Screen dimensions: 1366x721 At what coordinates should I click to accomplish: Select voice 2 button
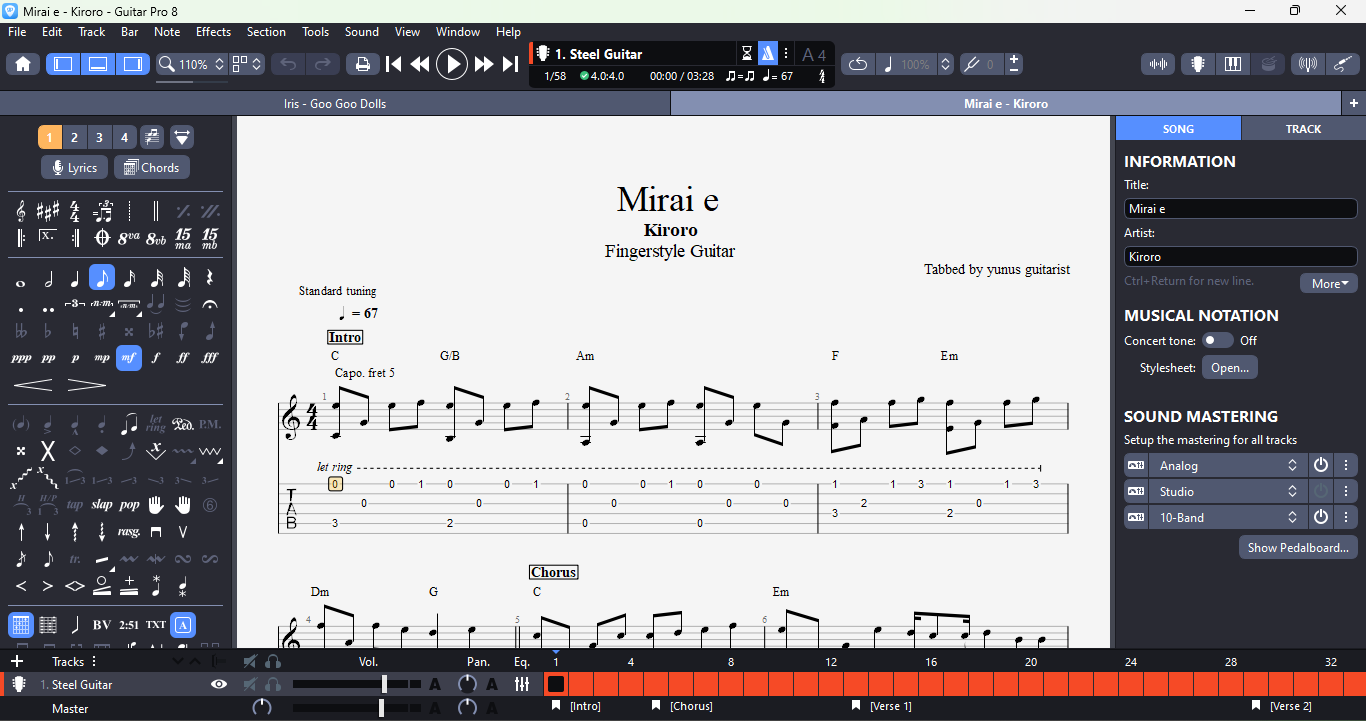(x=74, y=137)
